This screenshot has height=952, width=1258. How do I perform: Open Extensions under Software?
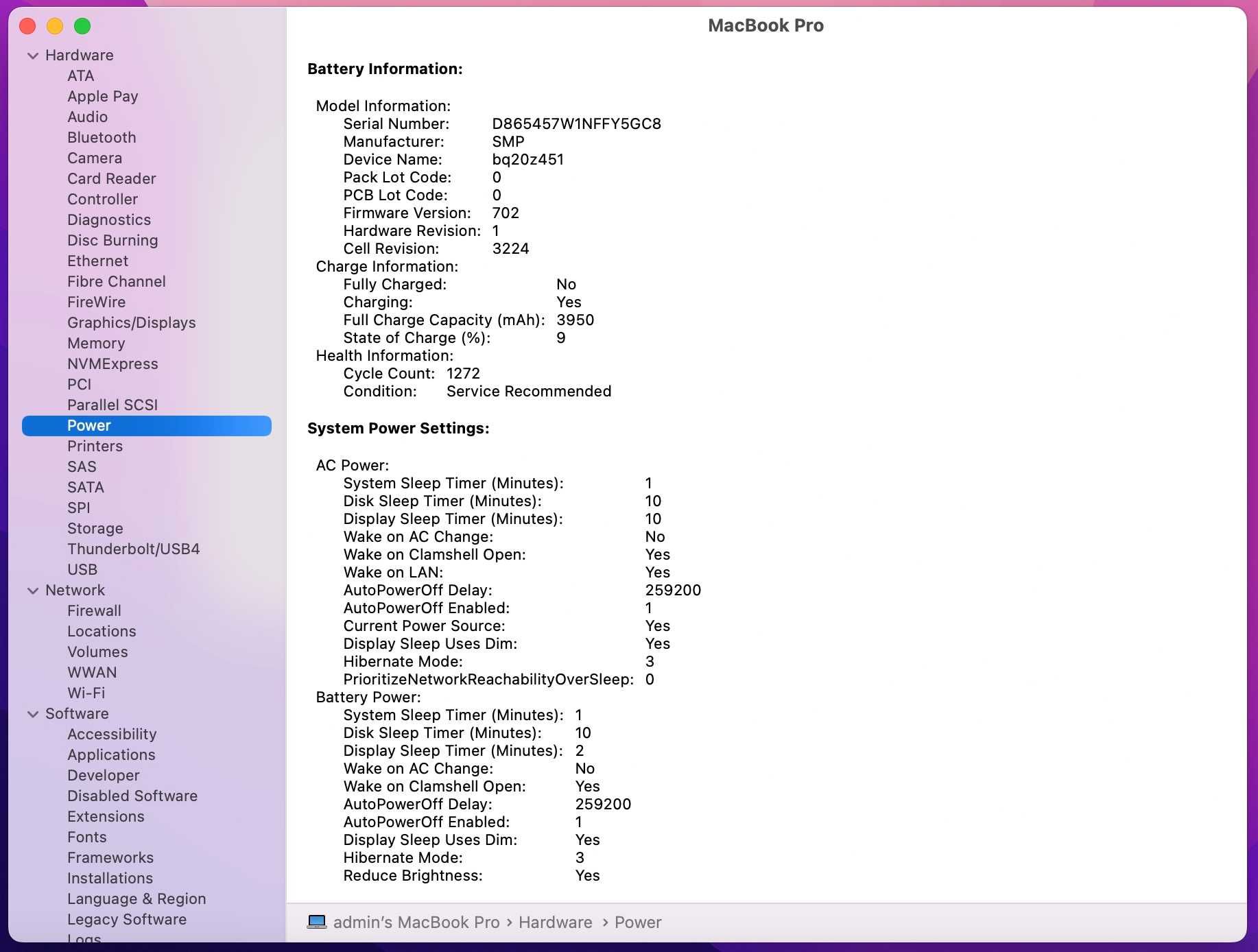(106, 817)
